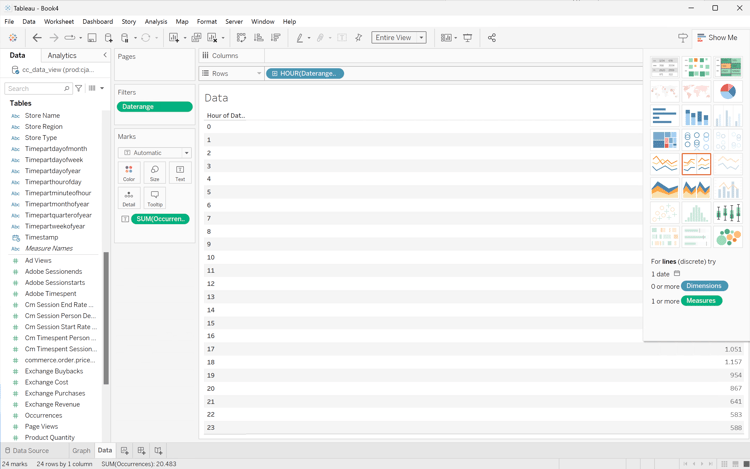Viewport: 750px width, 469px height.
Task: Open the dropdown arrow beside Clear Sheet
Action: click(x=223, y=38)
